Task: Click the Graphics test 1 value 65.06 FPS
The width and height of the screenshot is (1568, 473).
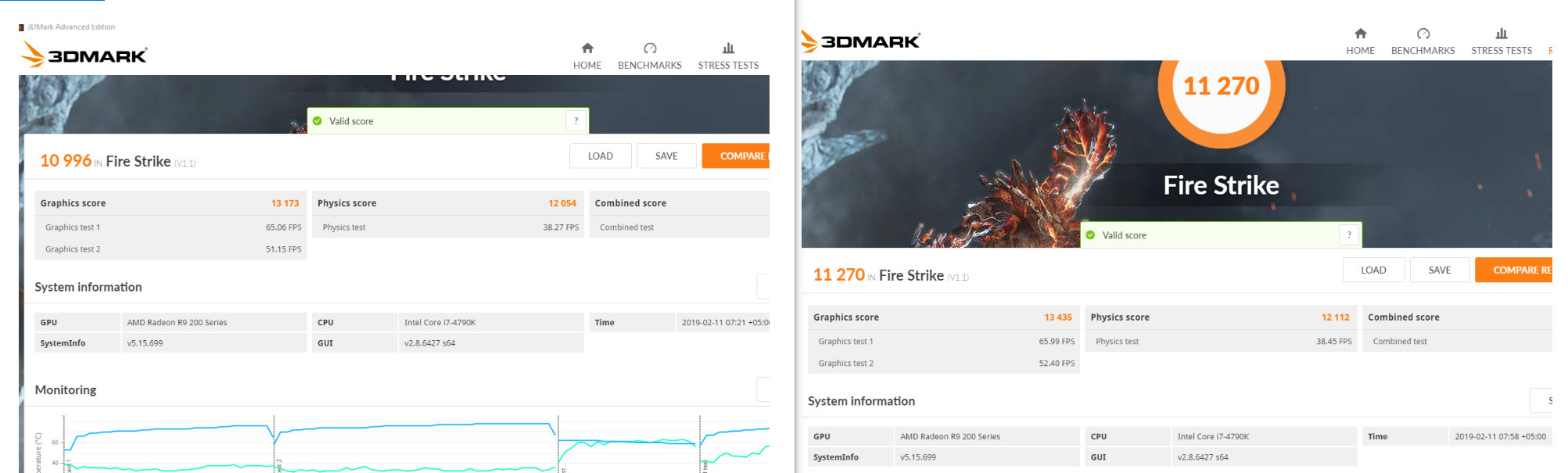Action: click(x=283, y=228)
